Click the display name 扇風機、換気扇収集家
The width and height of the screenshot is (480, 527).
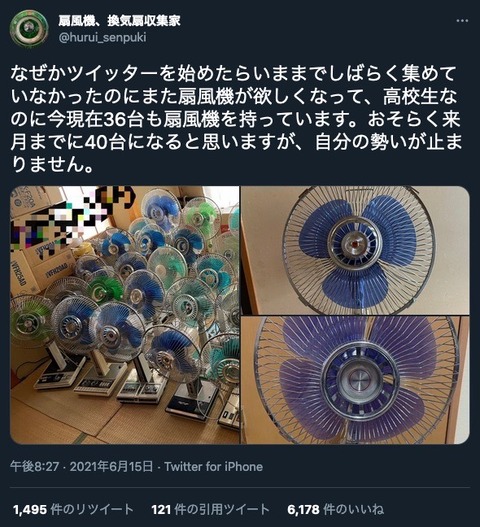119,21
